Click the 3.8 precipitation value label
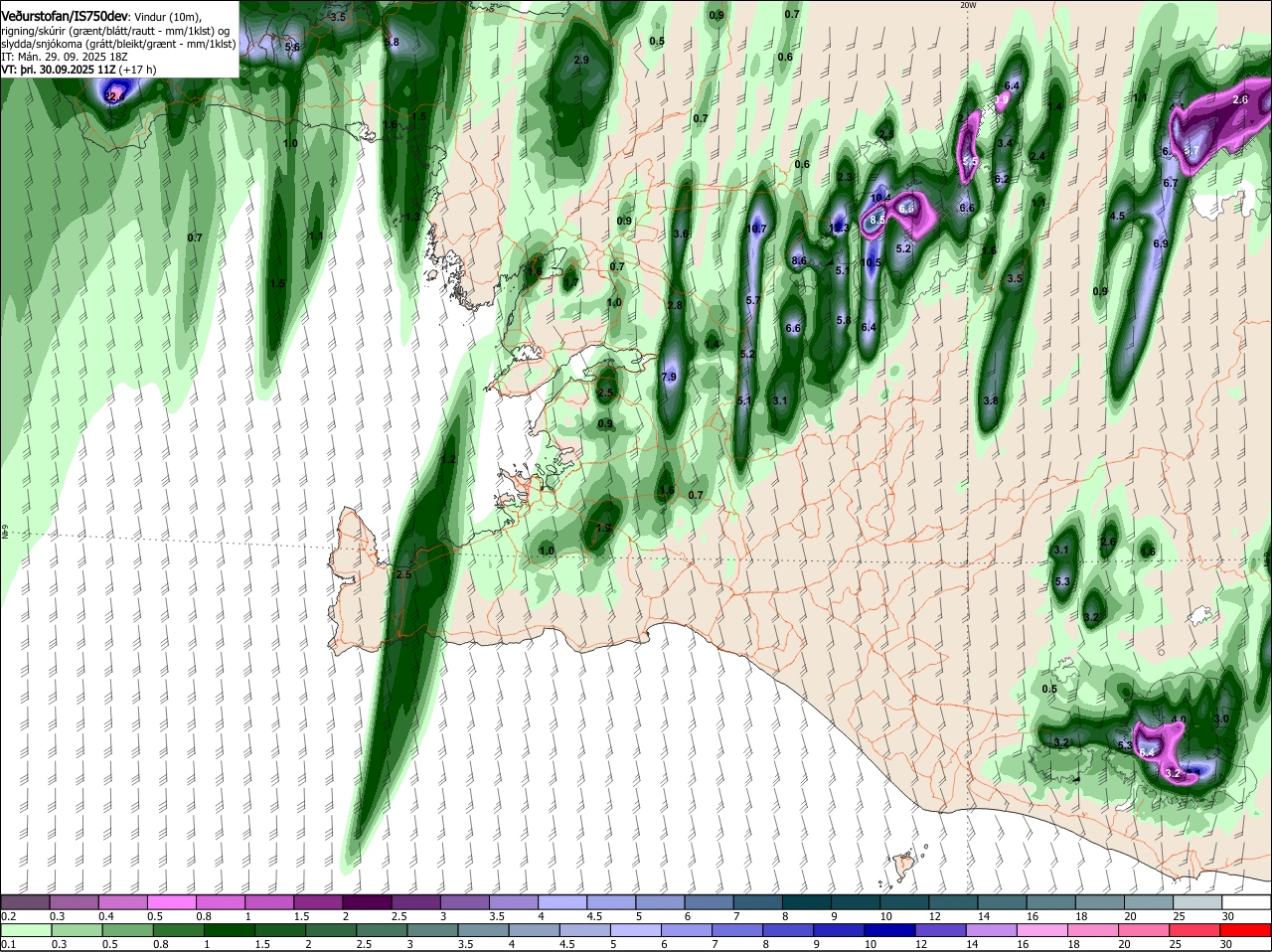1272x952 pixels. tap(991, 400)
